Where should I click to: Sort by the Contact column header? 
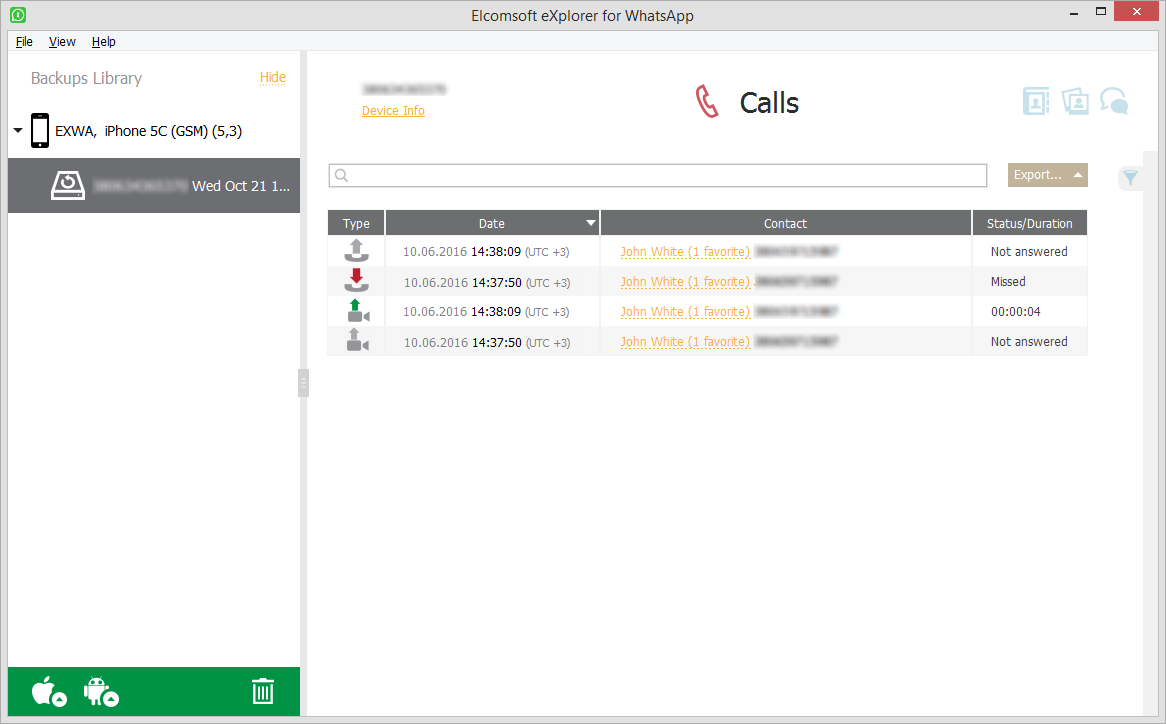(785, 223)
